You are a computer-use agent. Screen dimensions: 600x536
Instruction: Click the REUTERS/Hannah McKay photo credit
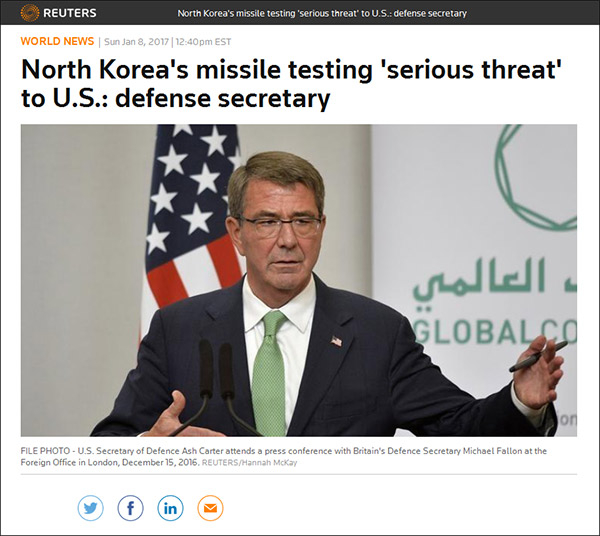[249, 463]
